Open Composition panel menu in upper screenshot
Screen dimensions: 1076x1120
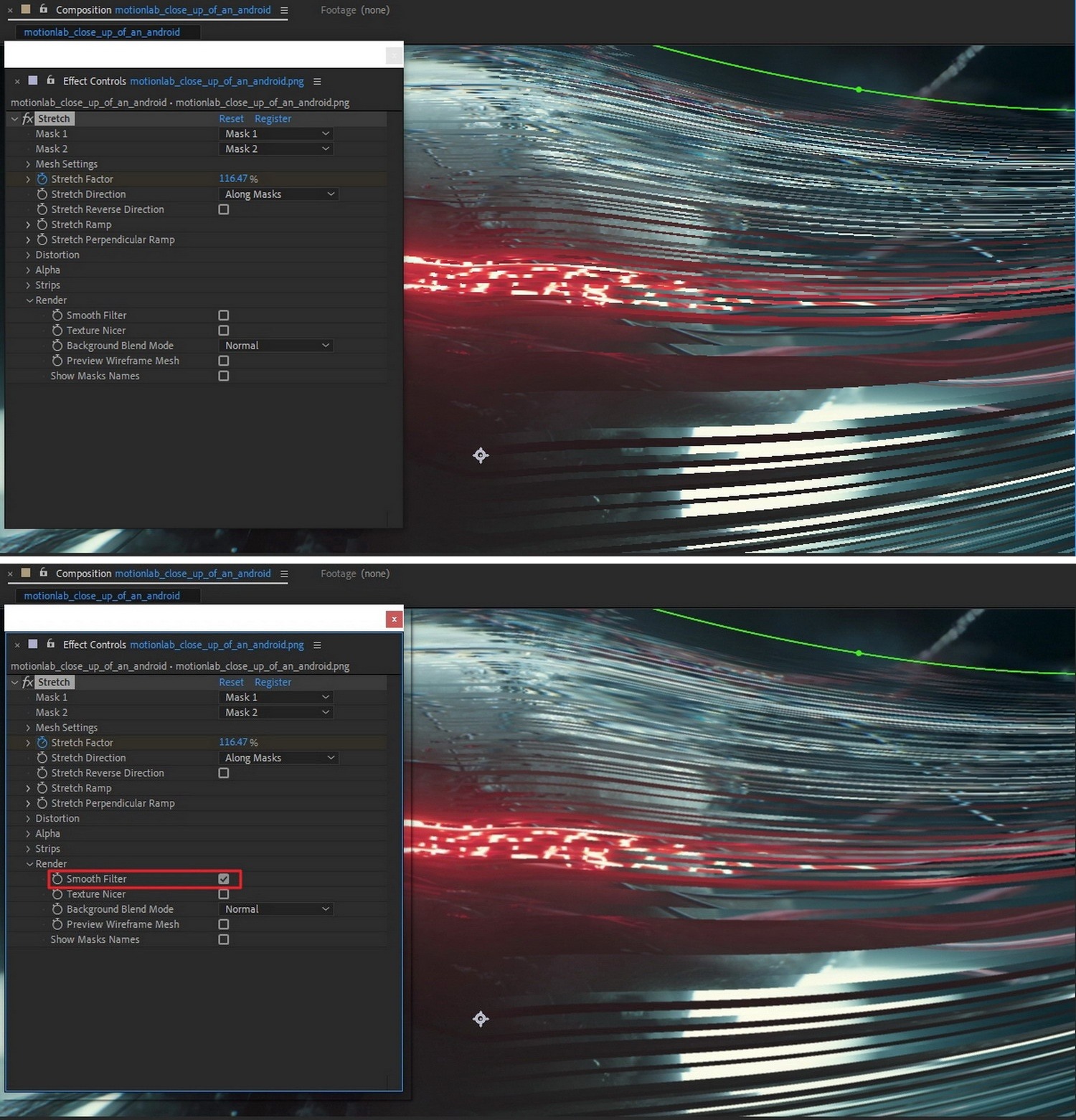pos(284,11)
